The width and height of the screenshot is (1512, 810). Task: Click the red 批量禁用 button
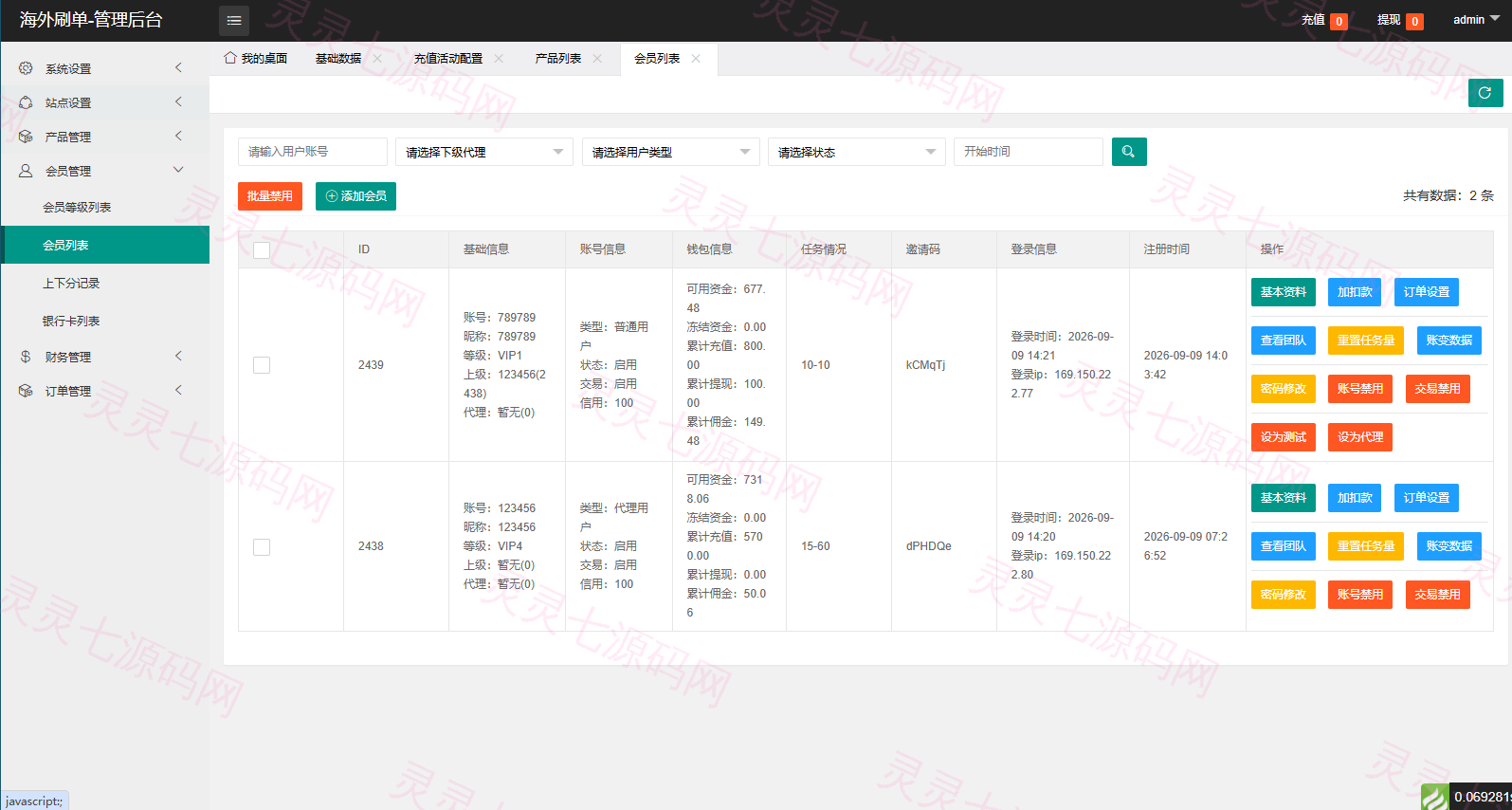tap(270, 196)
